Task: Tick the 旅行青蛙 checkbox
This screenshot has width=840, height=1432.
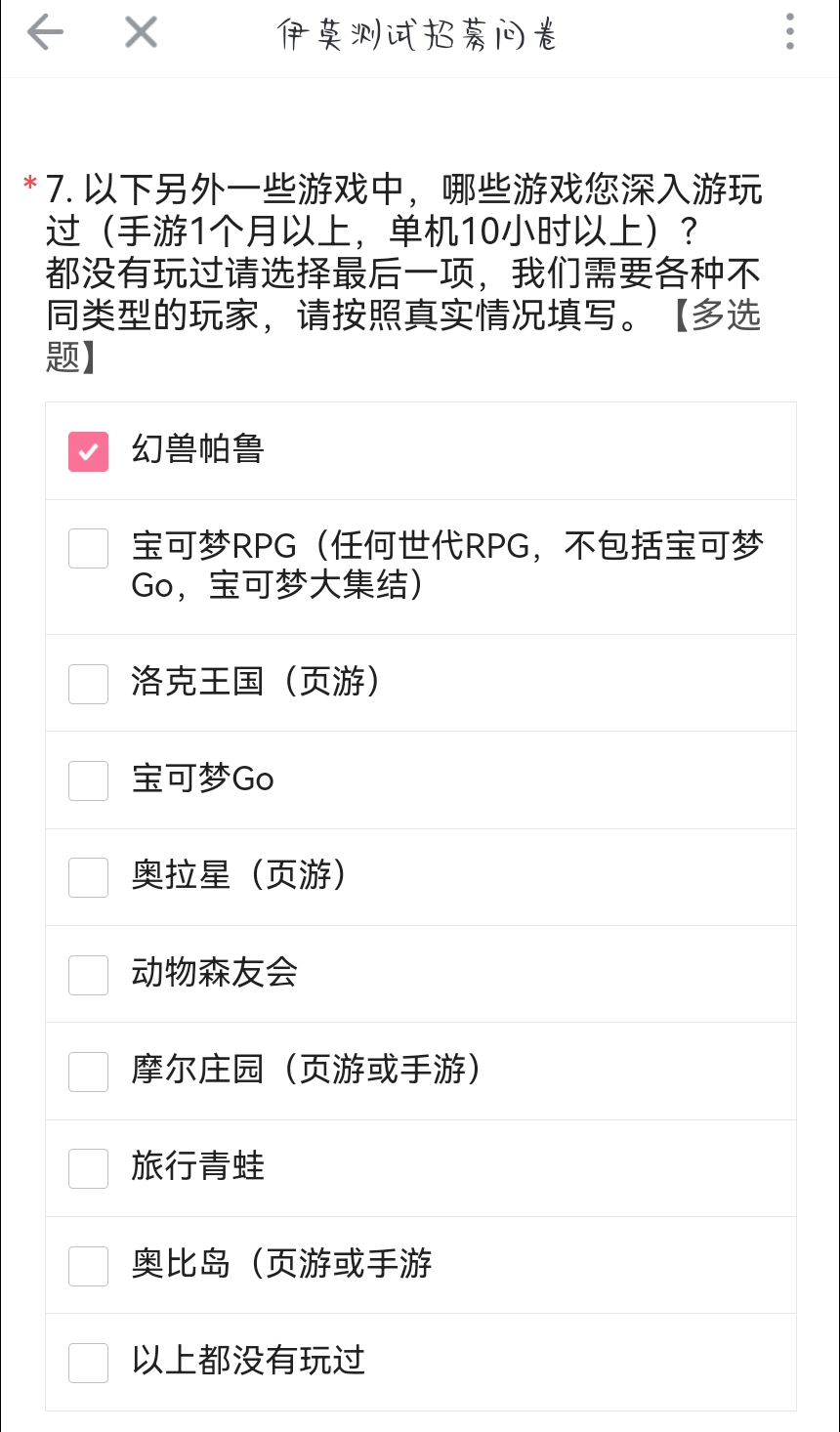Action: (x=88, y=1168)
